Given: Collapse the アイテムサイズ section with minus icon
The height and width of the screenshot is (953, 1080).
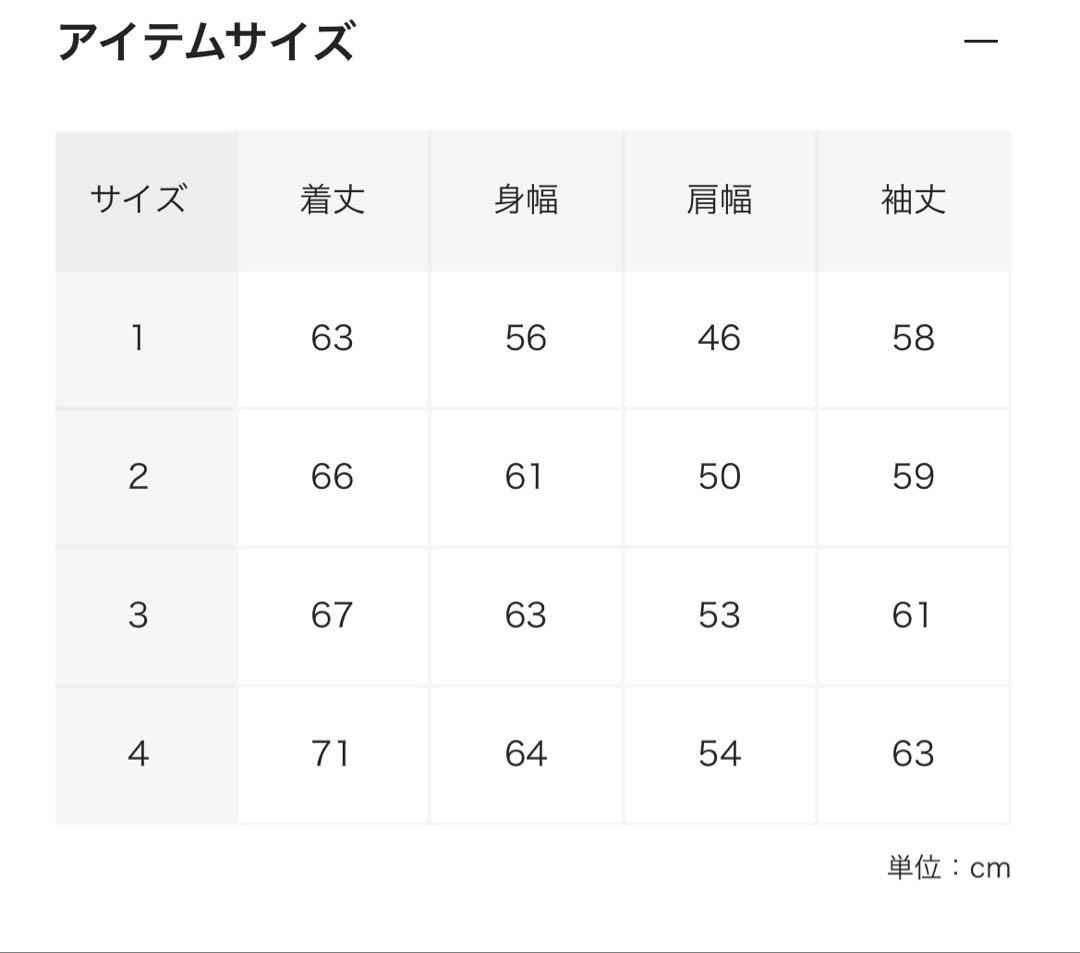Looking at the screenshot, I should click(x=980, y=41).
